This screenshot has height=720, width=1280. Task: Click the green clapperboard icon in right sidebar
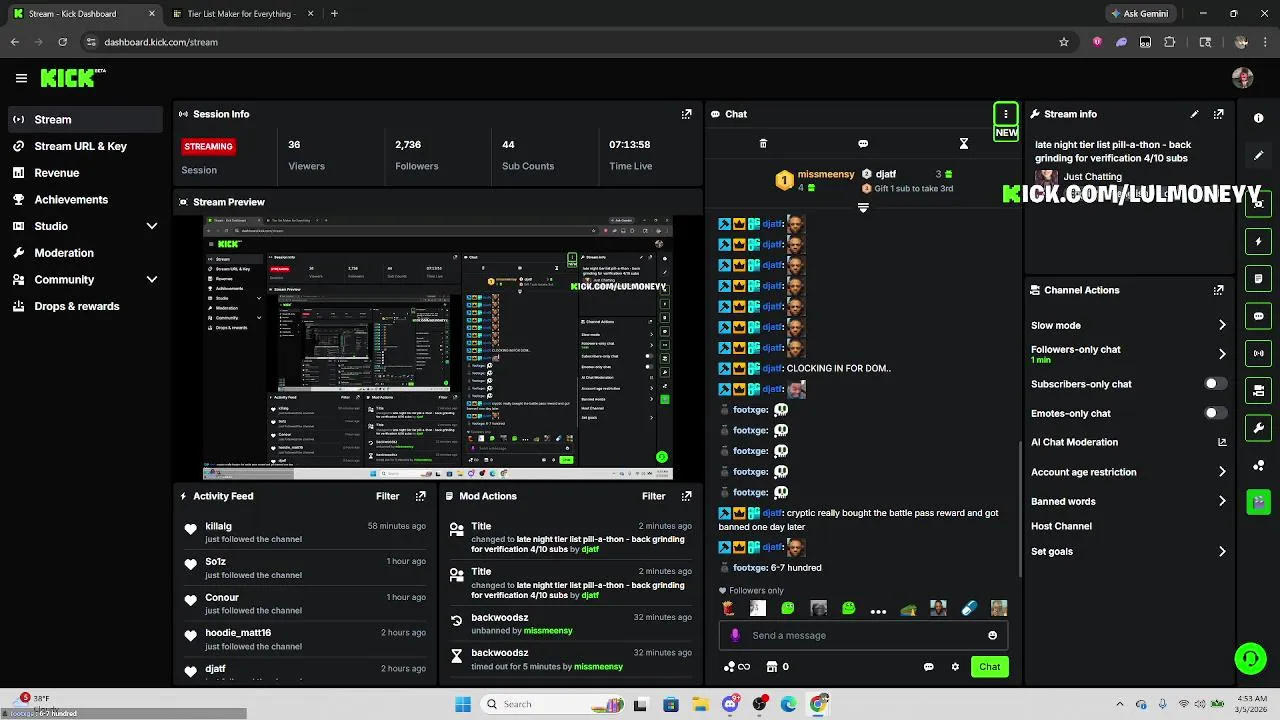[1259, 501]
